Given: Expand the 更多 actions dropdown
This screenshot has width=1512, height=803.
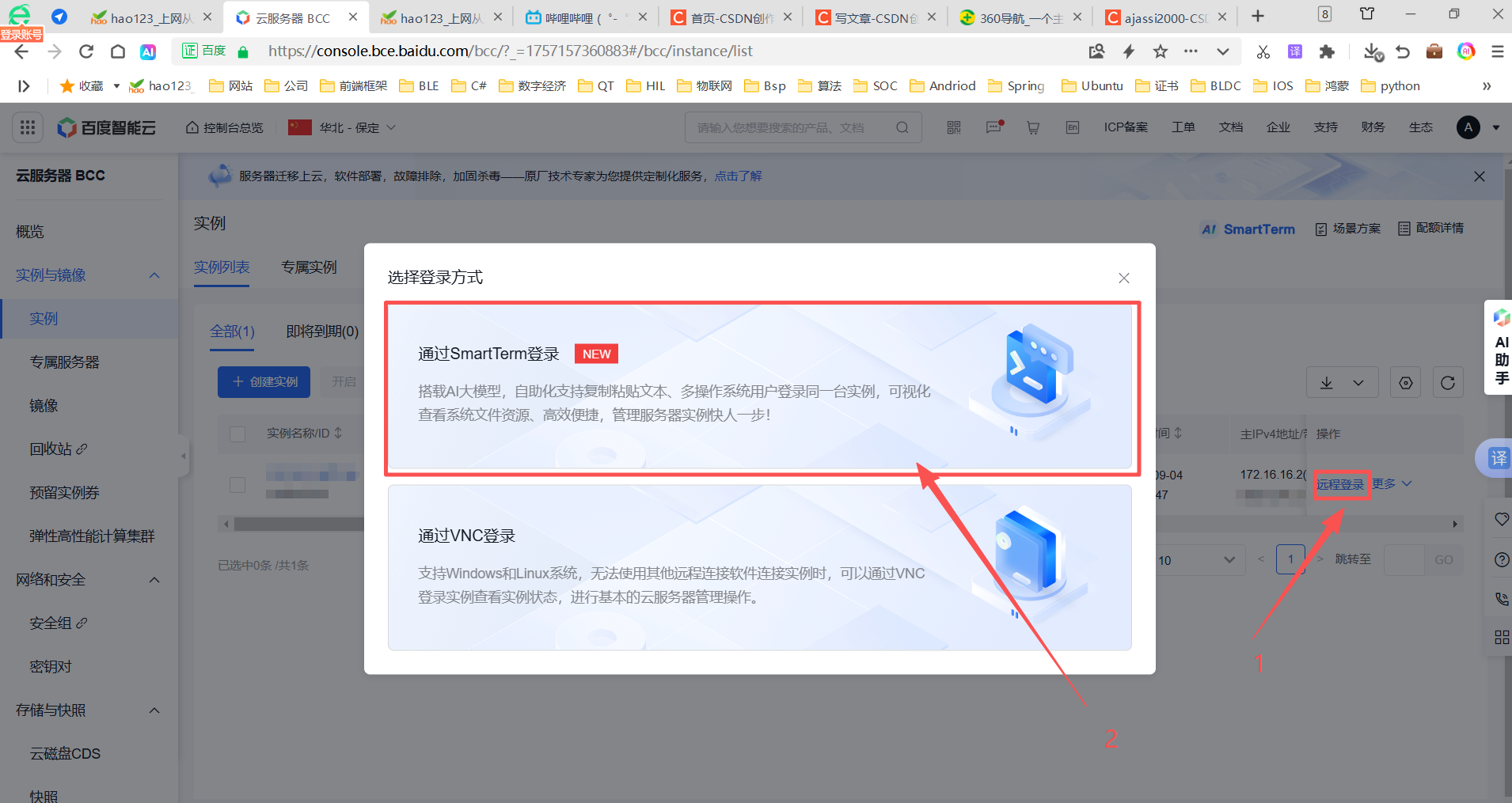Looking at the screenshot, I should [1392, 483].
